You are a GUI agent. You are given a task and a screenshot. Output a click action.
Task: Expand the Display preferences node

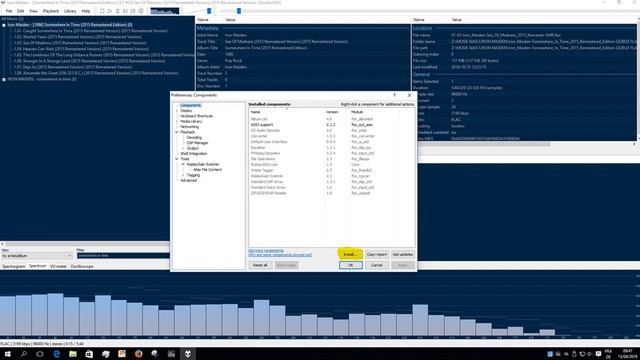177,111
